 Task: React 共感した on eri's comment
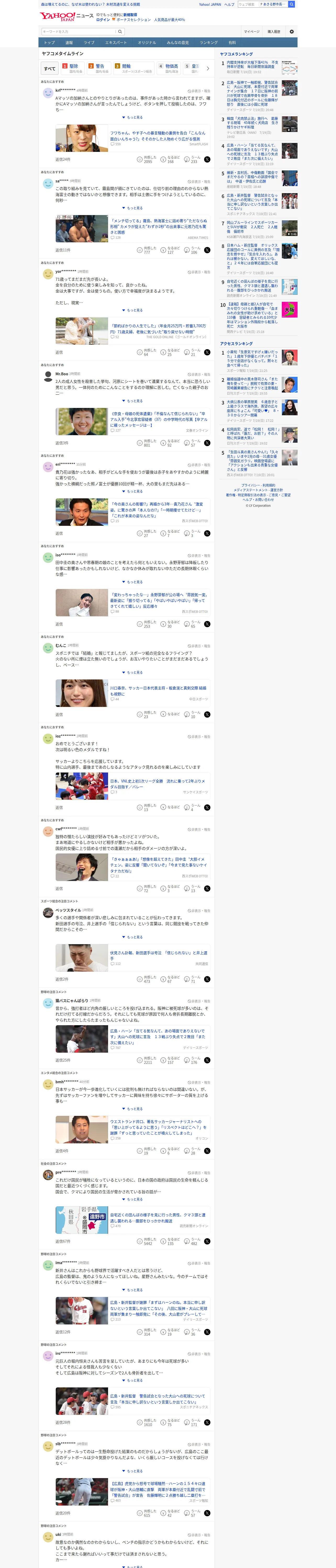(x=147, y=533)
